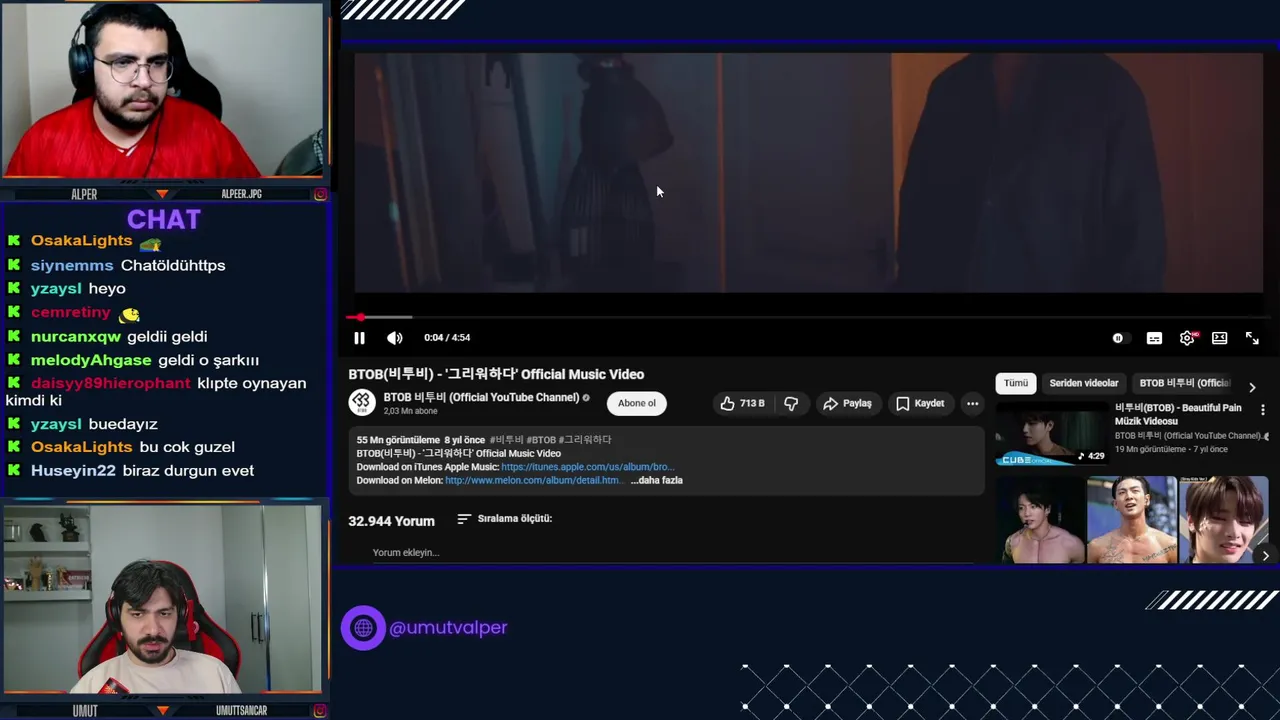Switch to theater mode view
1280x720 pixels.
click(1219, 338)
